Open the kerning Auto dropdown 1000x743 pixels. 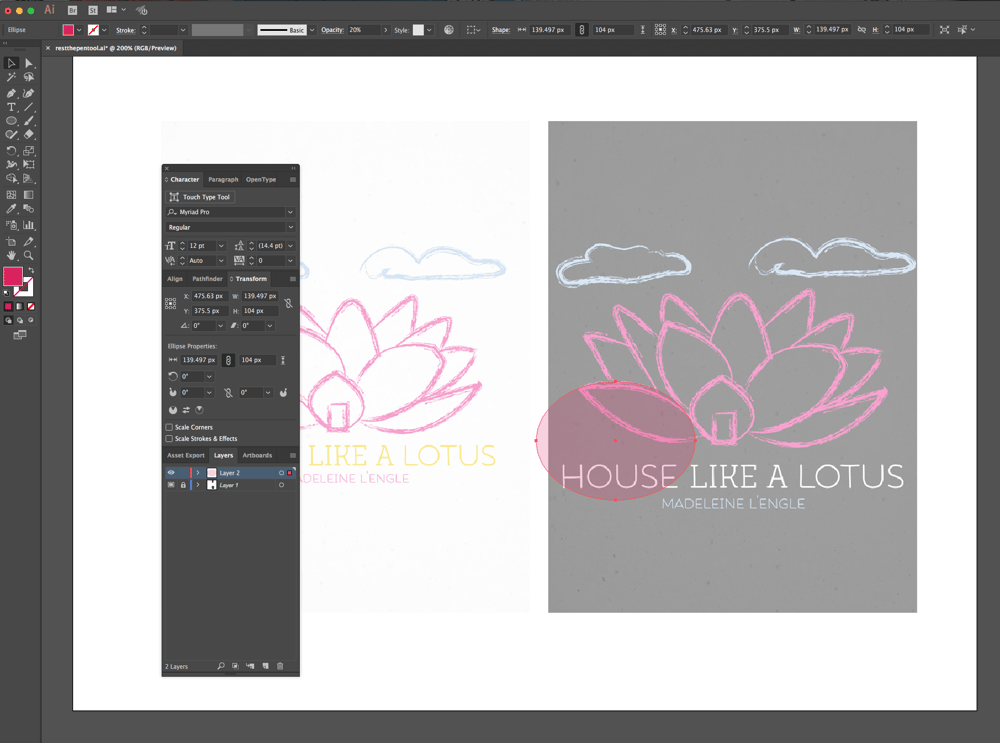pyautogui.click(x=221, y=260)
